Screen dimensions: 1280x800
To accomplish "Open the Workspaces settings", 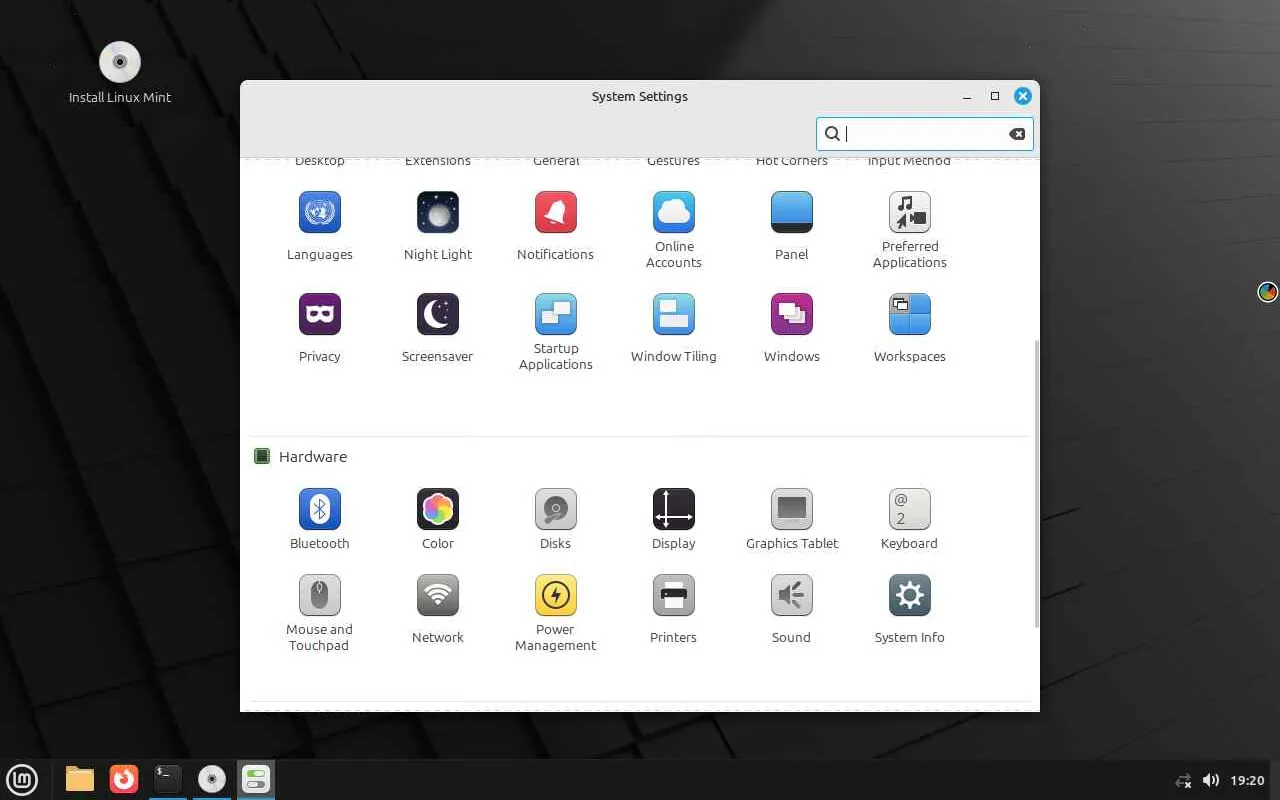I will (x=910, y=329).
